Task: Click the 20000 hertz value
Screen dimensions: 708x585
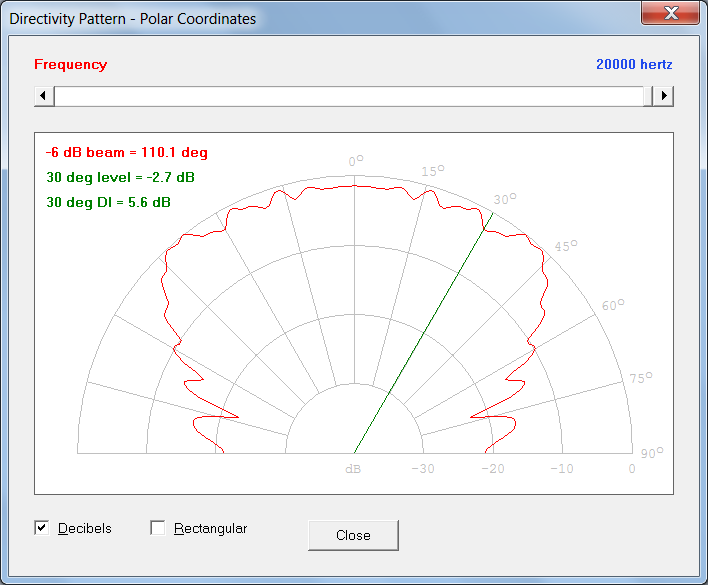Action: coord(634,65)
